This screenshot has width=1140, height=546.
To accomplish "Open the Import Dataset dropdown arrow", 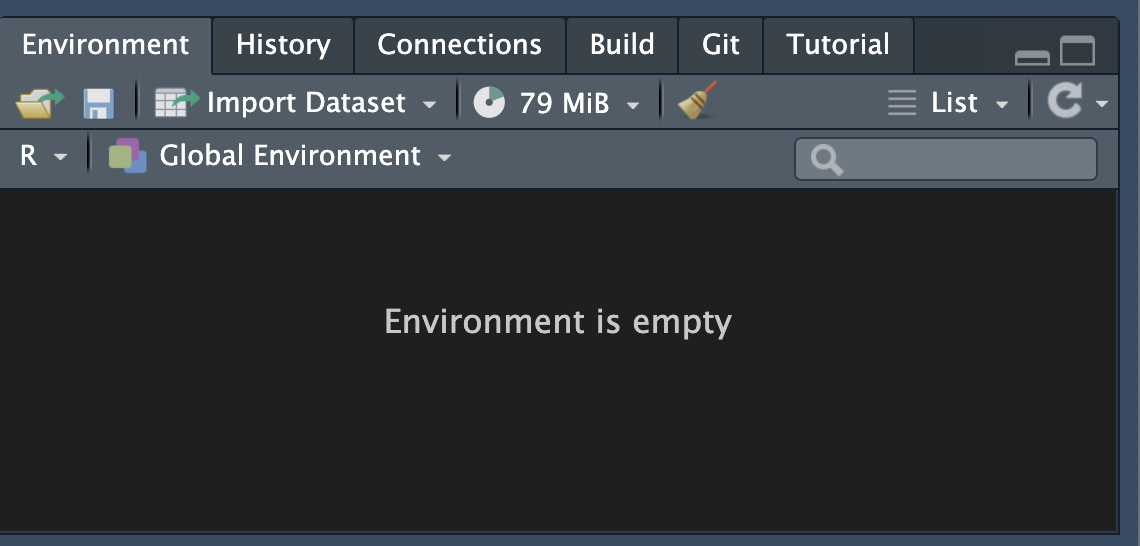I will pyautogui.click(x=430, y=105).
